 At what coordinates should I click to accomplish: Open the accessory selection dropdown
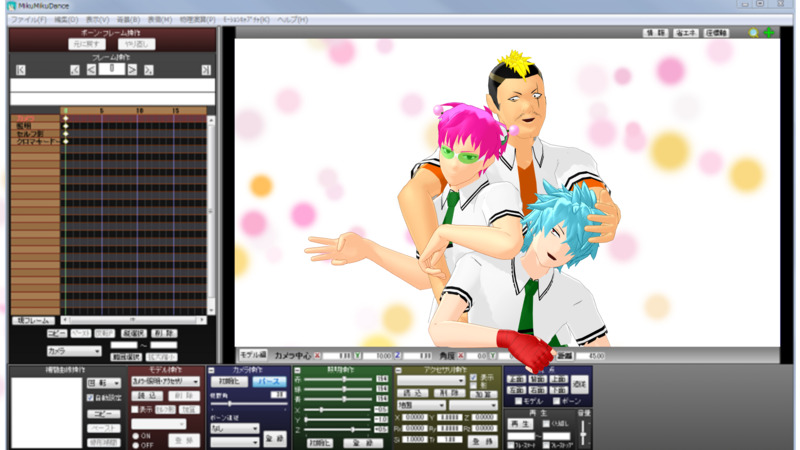(431, 380)
